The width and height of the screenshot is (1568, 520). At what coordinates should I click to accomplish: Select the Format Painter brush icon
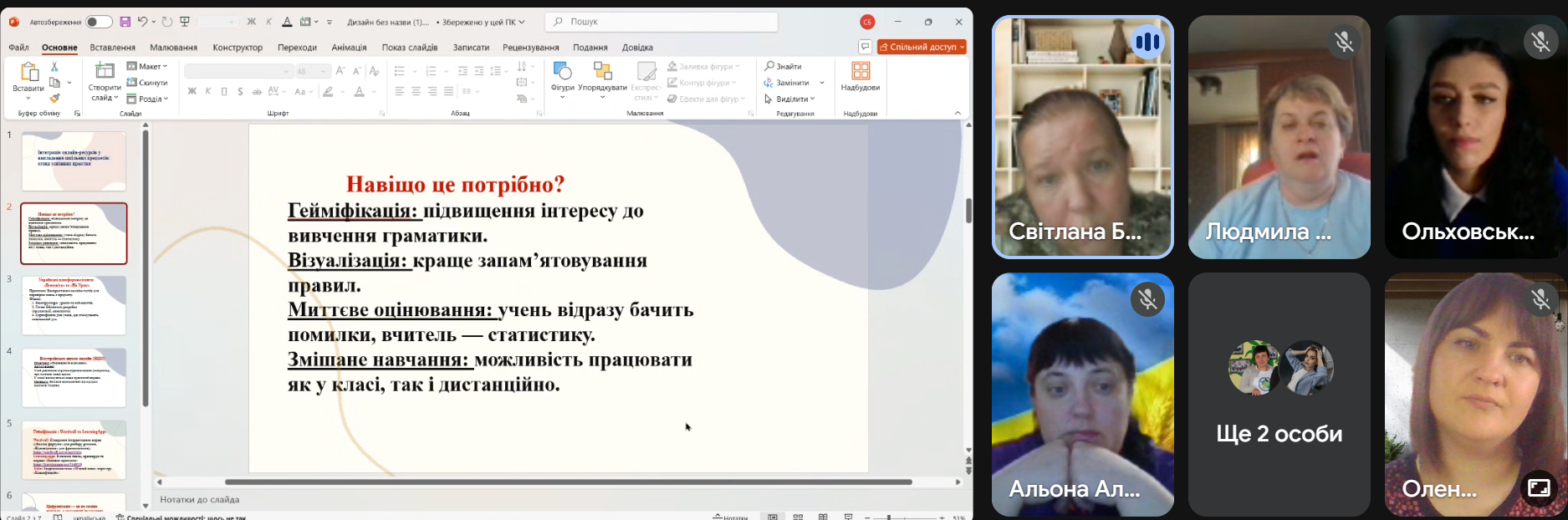(55, 99)
